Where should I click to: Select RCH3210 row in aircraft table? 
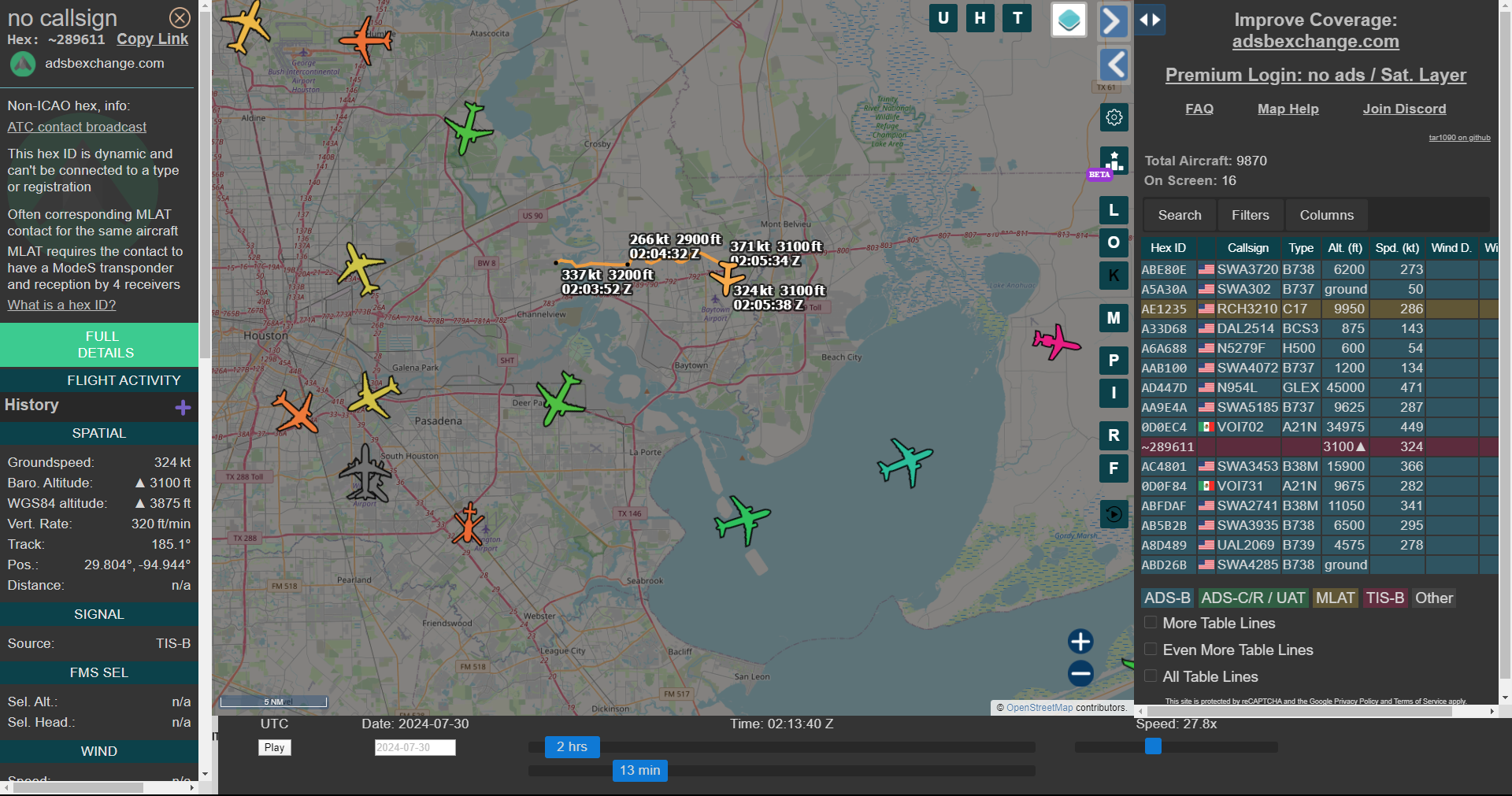[1319, 309]
